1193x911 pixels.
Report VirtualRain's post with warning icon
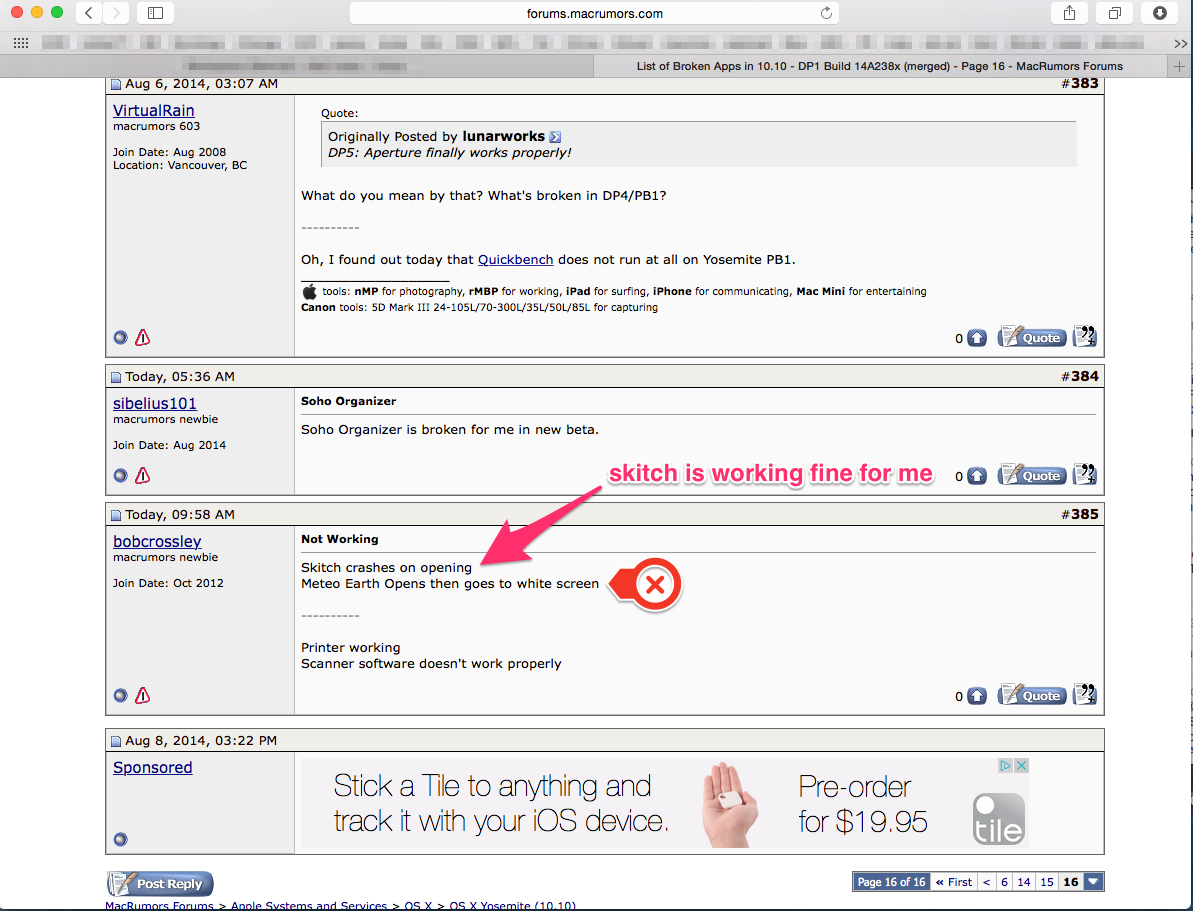(x=142, y=337)
